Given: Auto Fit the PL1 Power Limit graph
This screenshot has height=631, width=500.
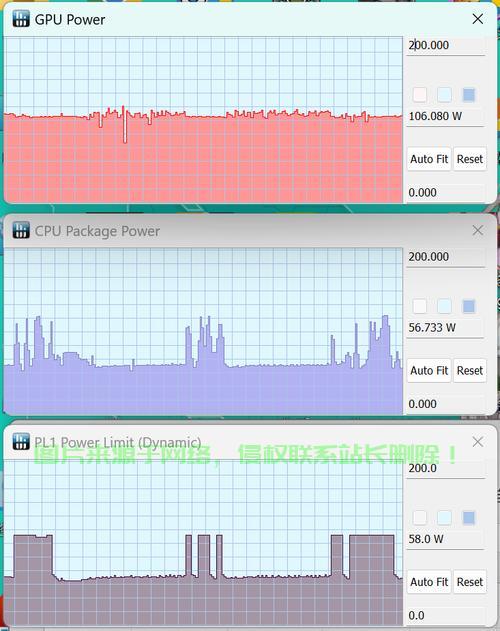Looking at the screenshot, I should [429, 582].
